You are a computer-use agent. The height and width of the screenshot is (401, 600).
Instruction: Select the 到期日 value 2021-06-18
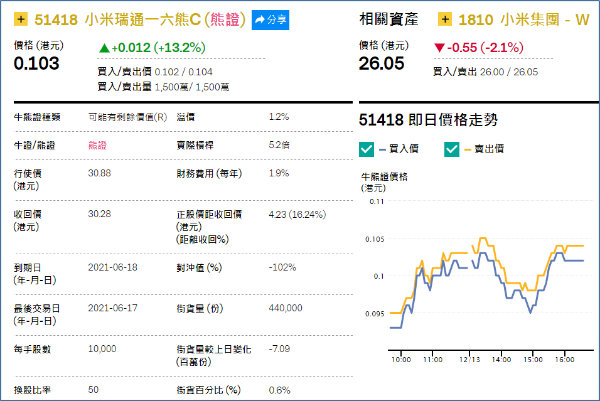coord(112,267)
